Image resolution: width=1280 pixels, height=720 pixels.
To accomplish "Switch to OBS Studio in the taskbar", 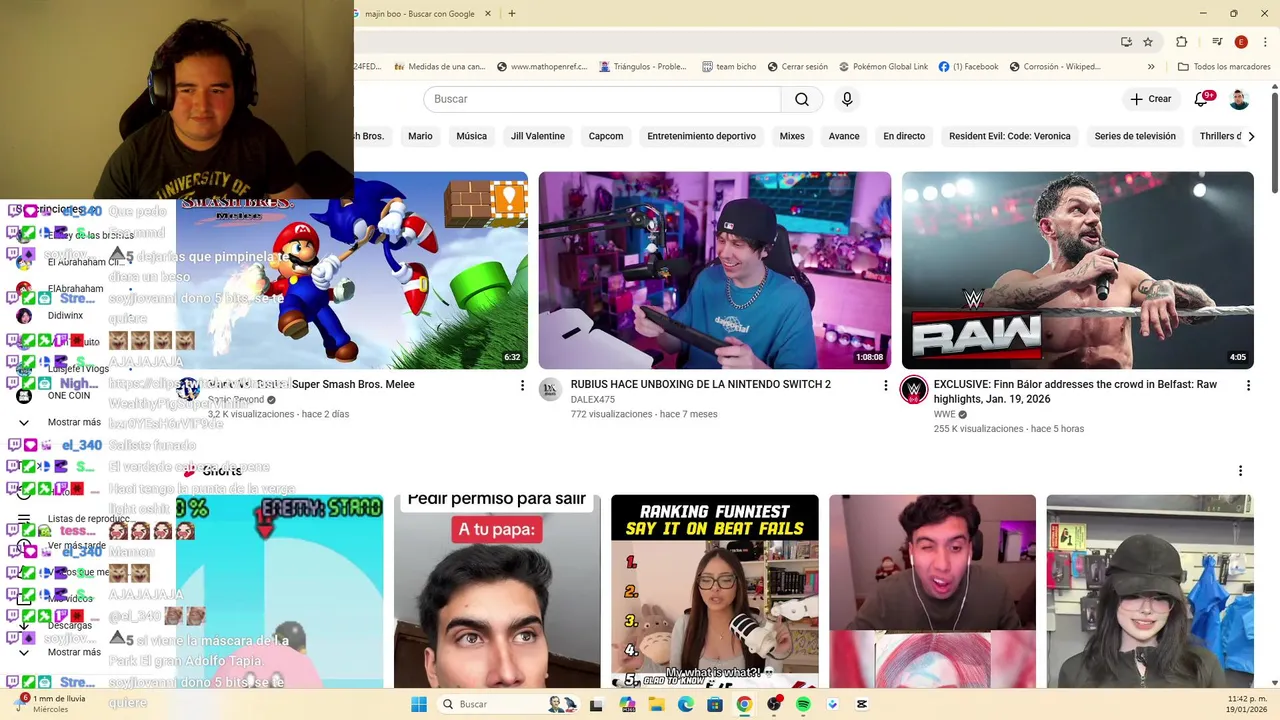I will 774,704.
